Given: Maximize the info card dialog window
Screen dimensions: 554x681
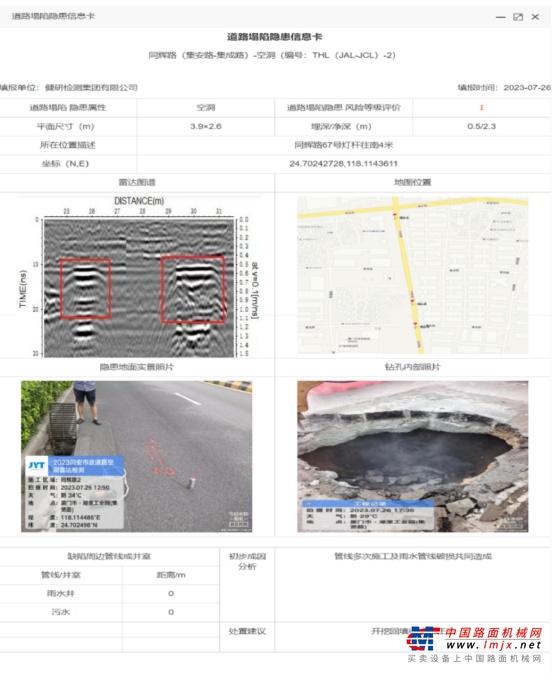Looking at the screenshot, I should click(x=518, y=17).
